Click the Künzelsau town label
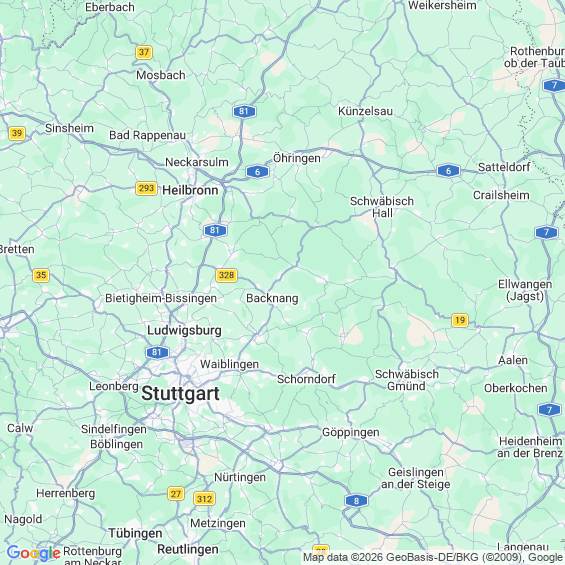This screenshot has width=565, height=565. [365, 111]
